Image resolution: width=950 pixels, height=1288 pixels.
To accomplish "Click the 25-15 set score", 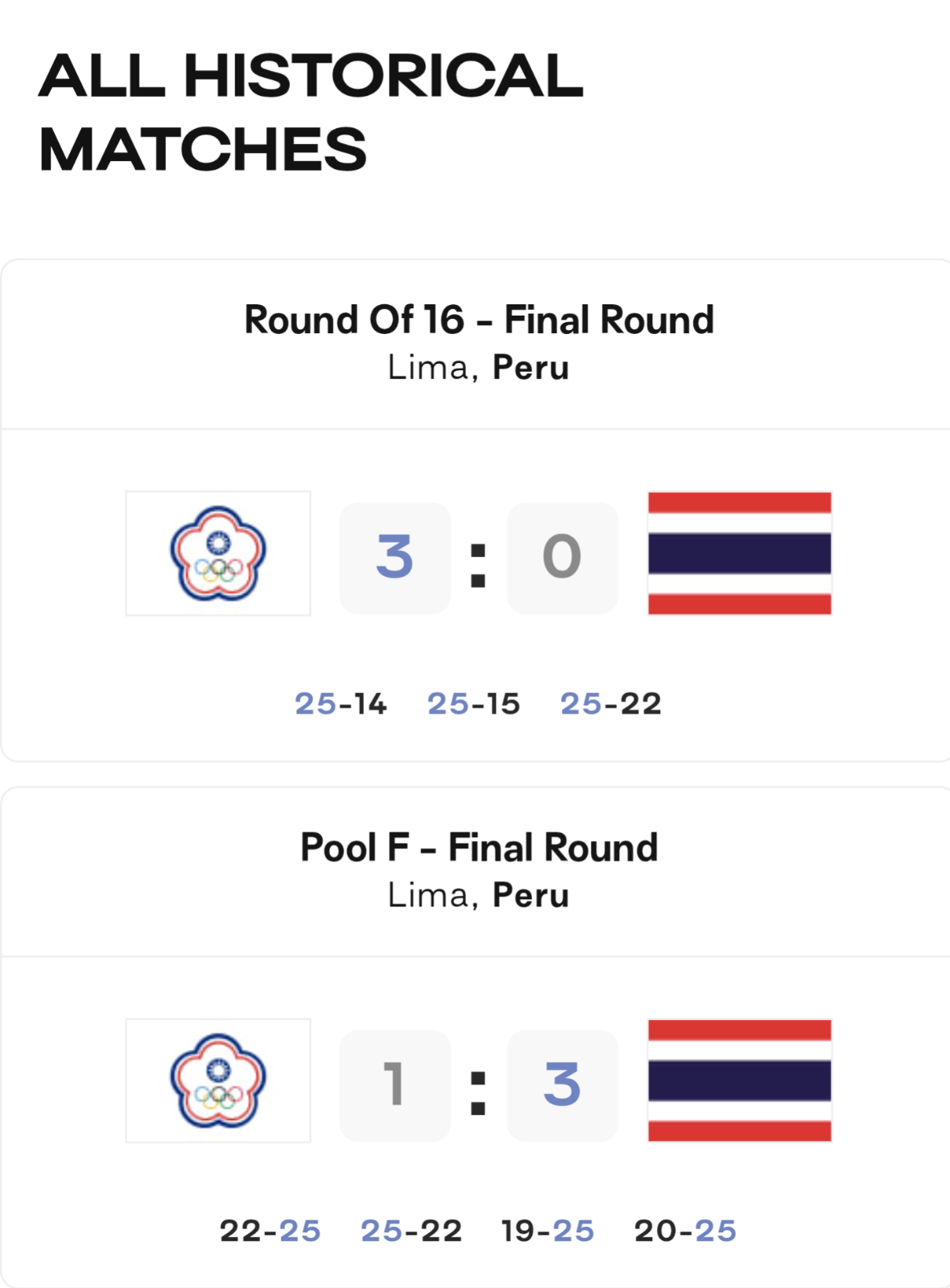I will coord(473,704).
